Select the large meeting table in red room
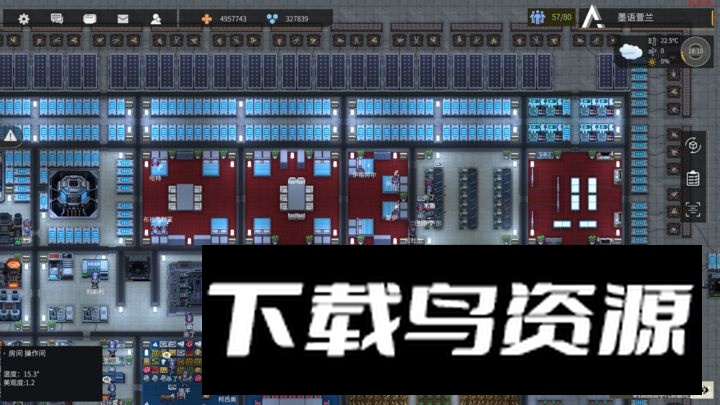 click(x=295, y=194)
